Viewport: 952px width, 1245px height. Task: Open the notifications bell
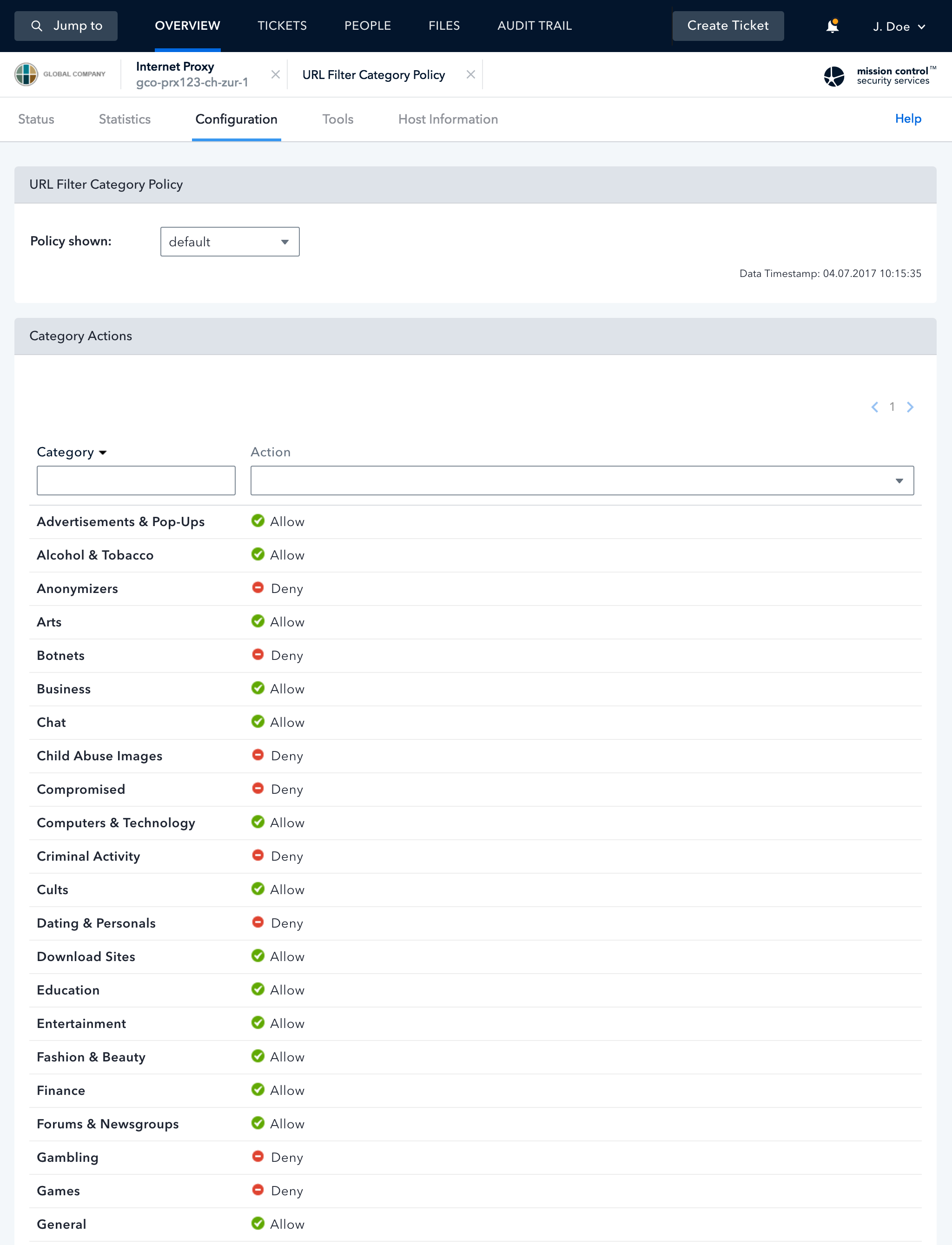coord(832,26)
